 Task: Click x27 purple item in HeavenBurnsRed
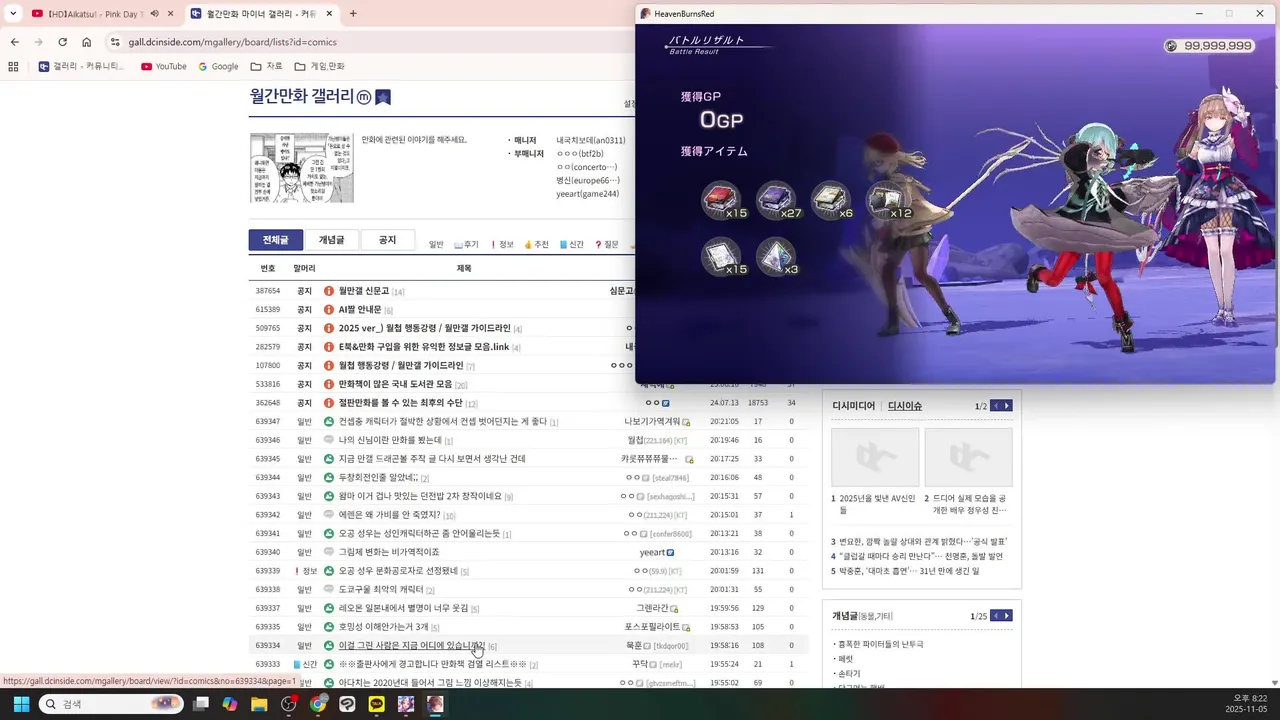tap(777, 201)
